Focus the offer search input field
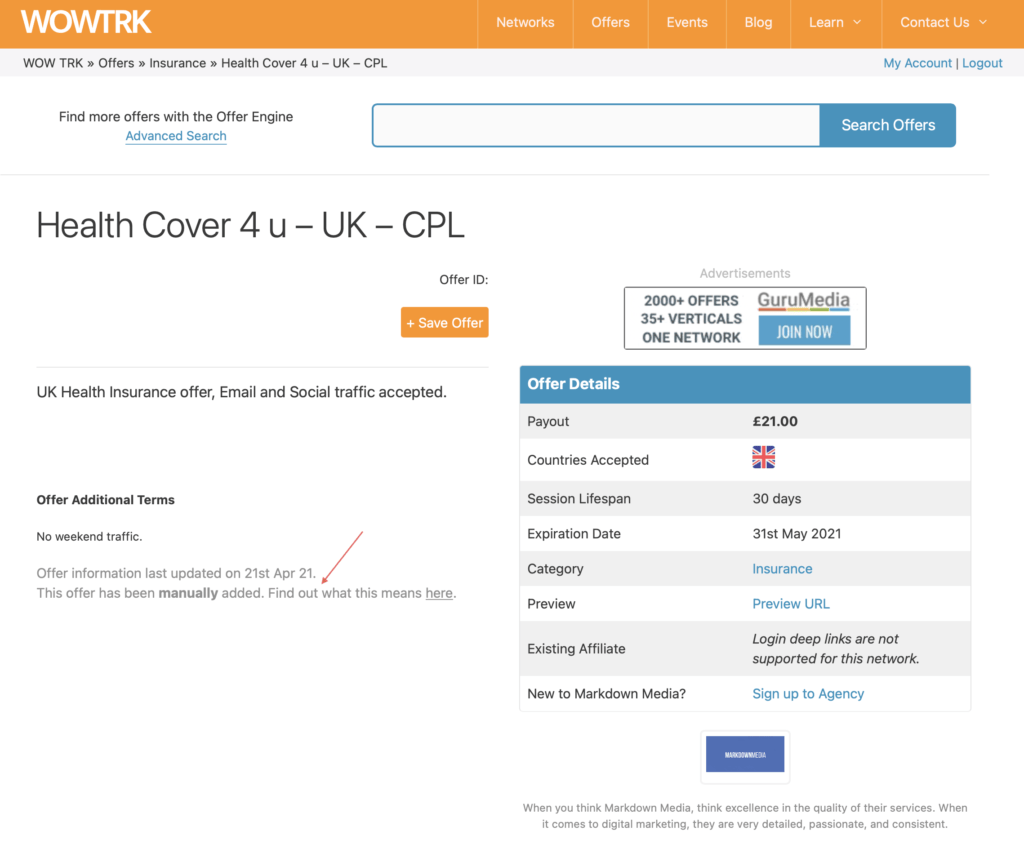This screenshot has height=844, width=1024. (596, 125)
